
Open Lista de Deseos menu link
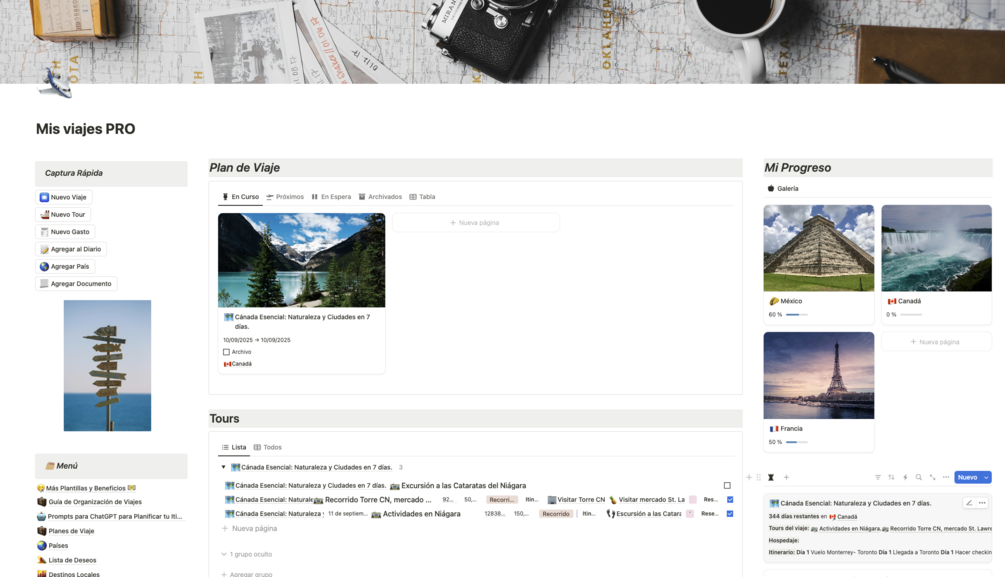pos(67,560)
